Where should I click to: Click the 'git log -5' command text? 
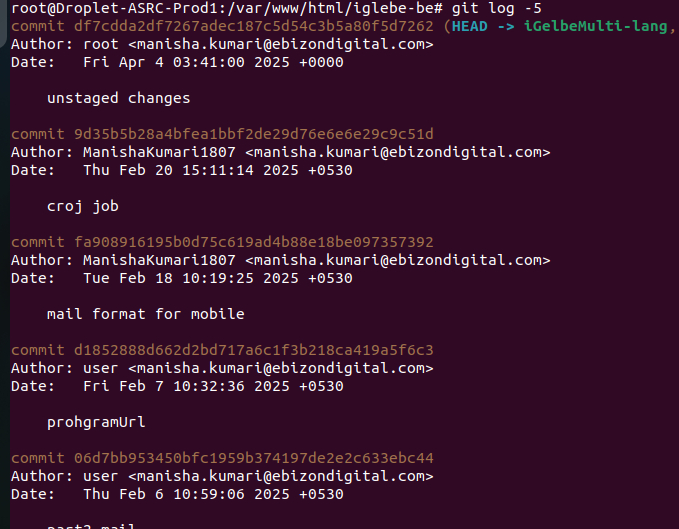click(497, 9)
